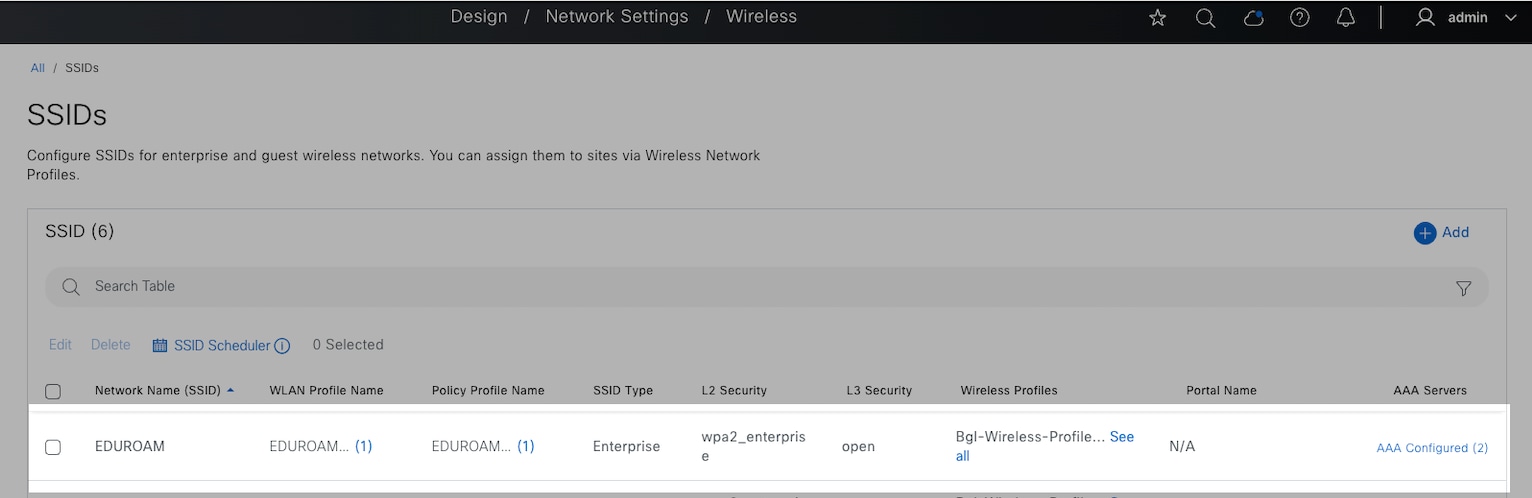Viewport: 1532px width, 498px height.
Task: Open Network Settings in the header path
Action: [x=617, y=17]
